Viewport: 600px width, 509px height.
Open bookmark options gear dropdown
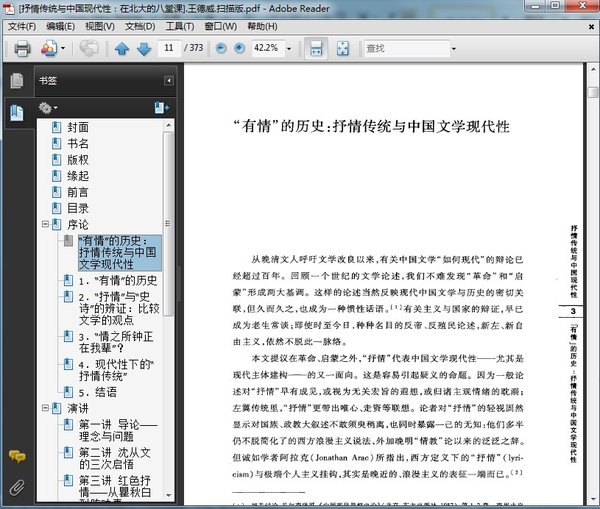click(x=48, y=107)
